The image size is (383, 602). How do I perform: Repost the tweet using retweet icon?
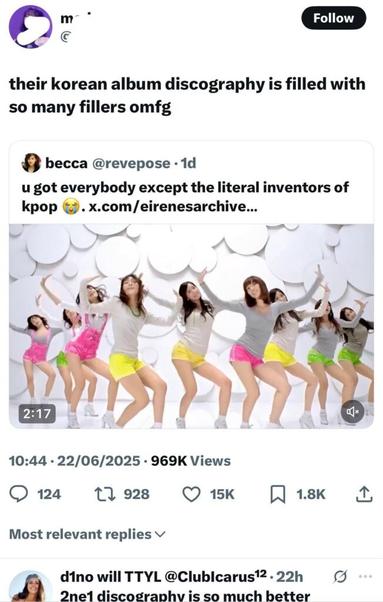pos(105,494)
